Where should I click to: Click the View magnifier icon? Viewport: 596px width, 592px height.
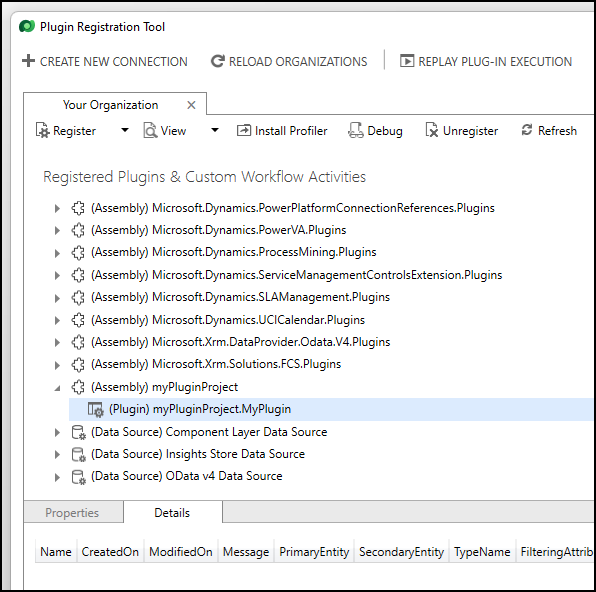pos(150,130)
